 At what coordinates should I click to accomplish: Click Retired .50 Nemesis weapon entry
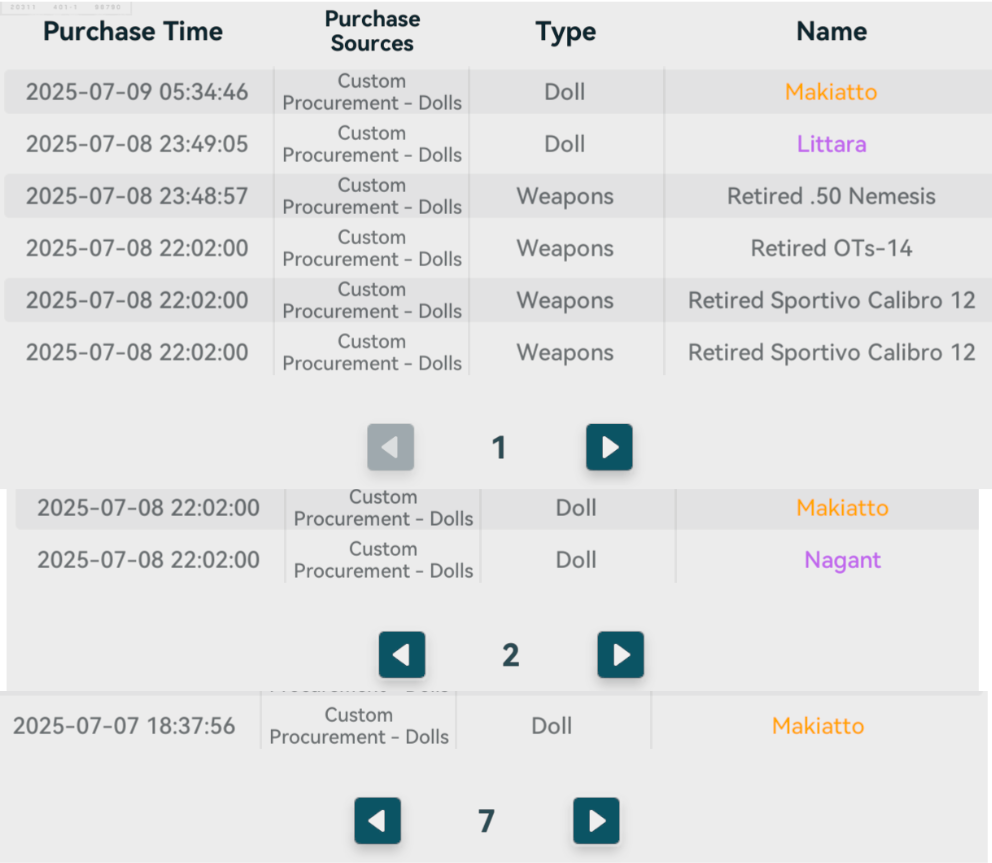(x=831, y=196)
